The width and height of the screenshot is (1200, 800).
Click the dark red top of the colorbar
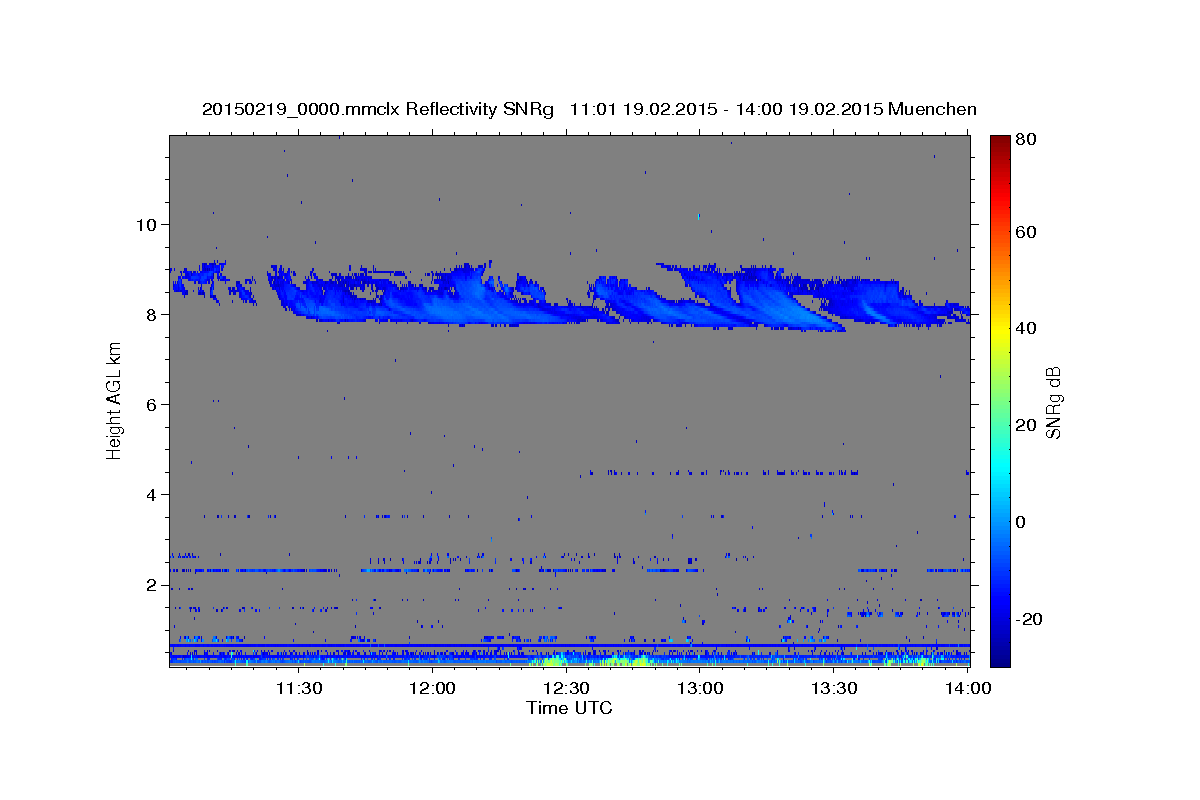coord(999,145)
